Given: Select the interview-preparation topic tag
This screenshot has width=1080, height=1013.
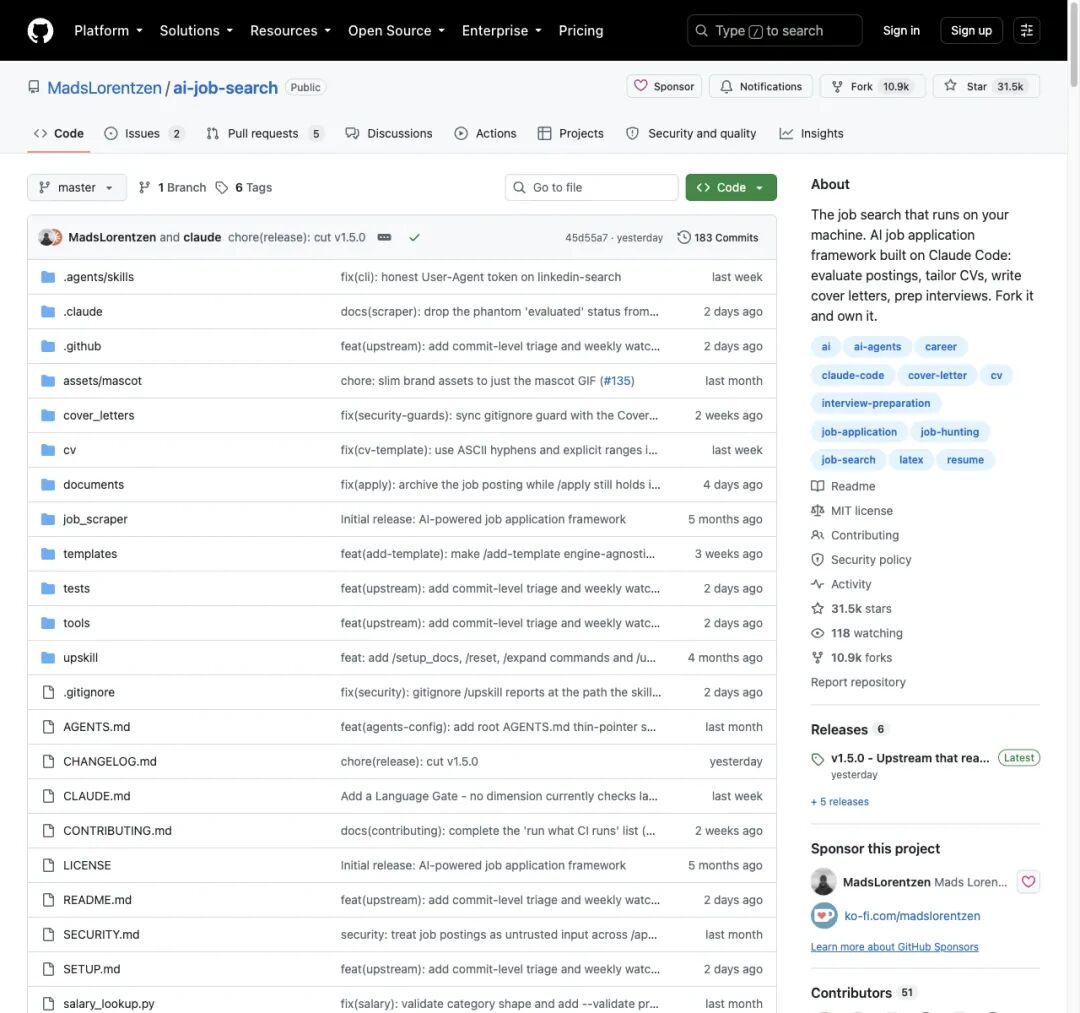Looking at the screenshot, I should point(875,404).
